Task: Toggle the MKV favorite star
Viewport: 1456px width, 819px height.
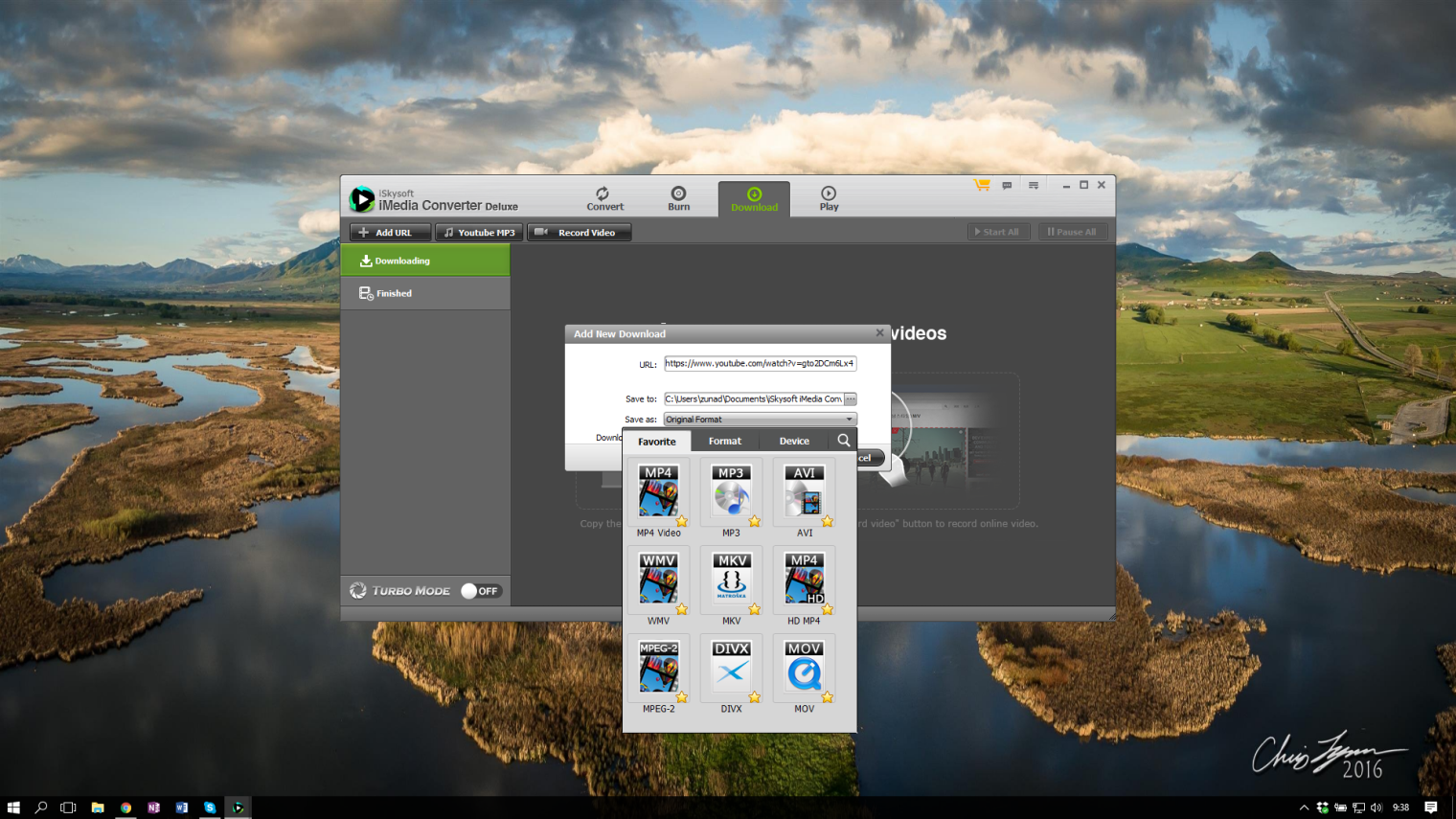Action: (755, 609)
